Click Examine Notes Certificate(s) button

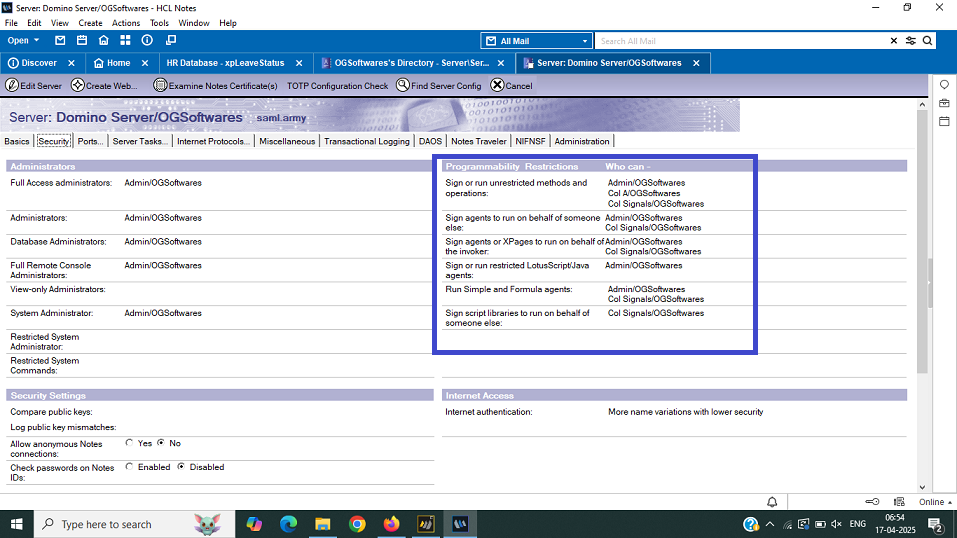215,85
